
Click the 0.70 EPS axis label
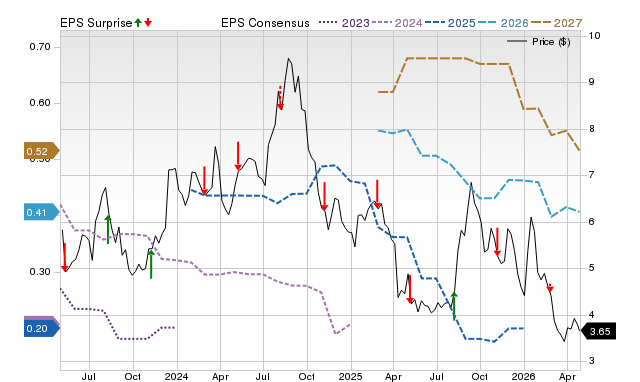40,47
